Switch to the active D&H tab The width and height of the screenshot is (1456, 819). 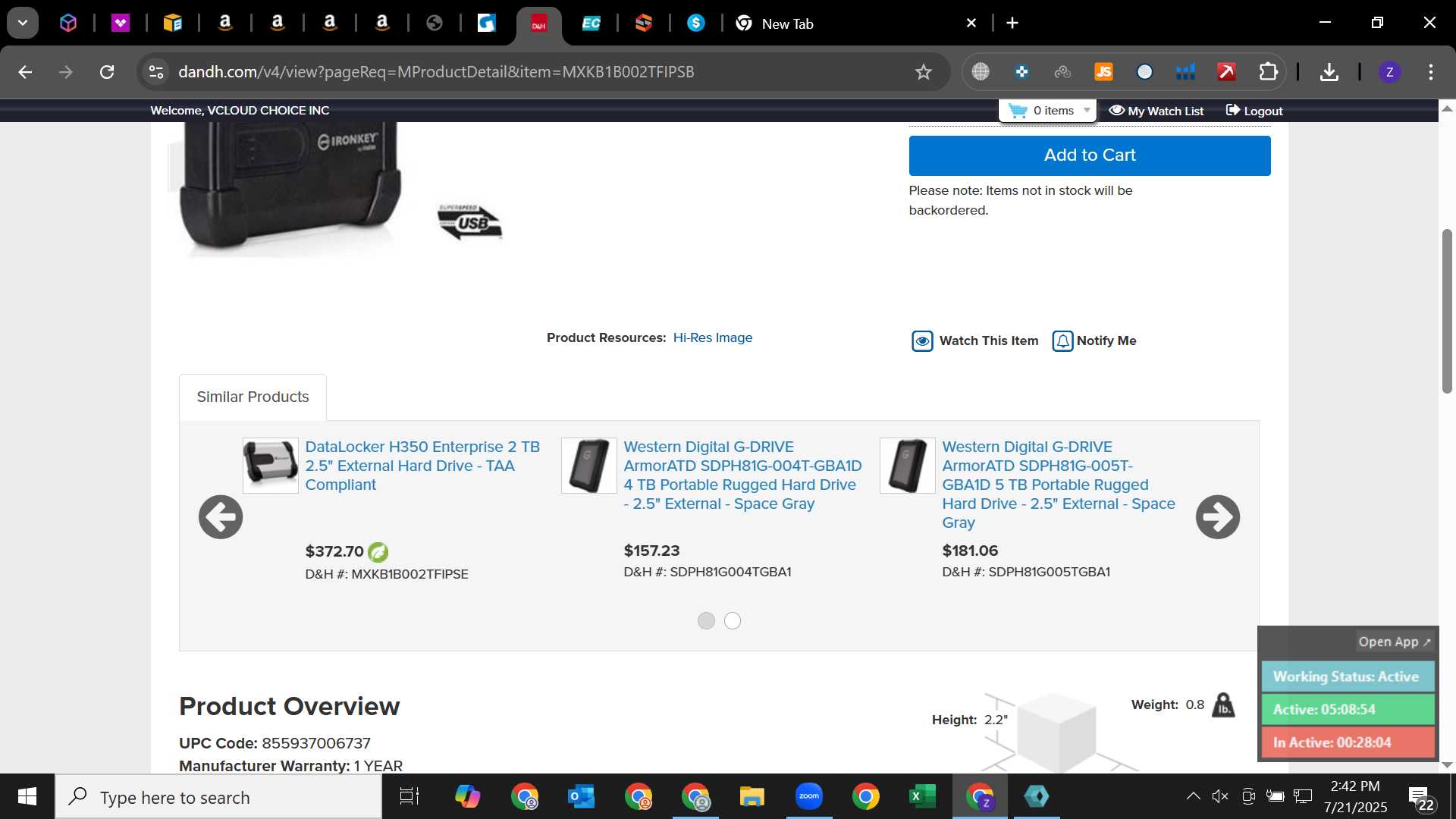pos(539,25)
